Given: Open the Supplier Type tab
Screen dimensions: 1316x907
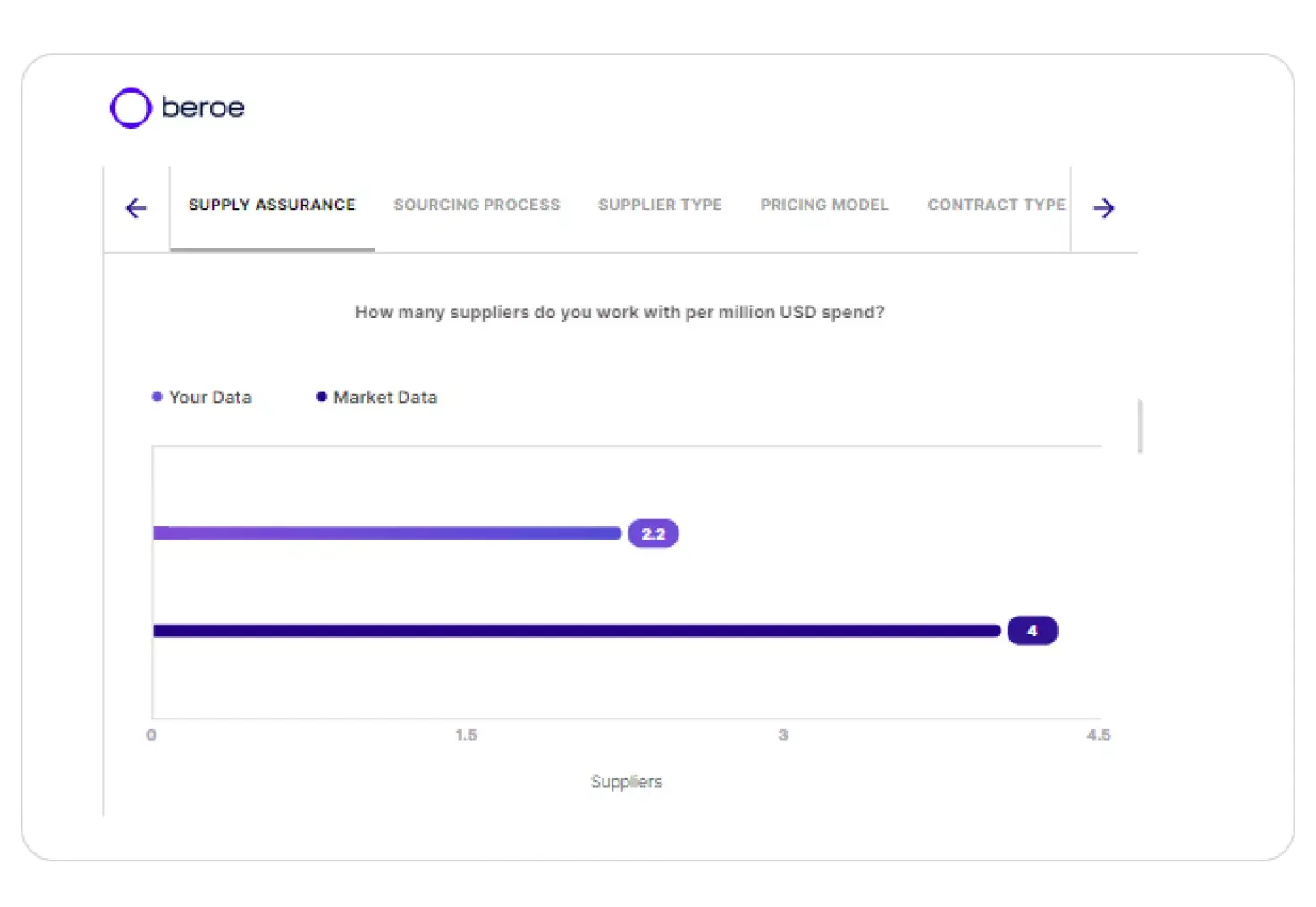Looking at the screenshot, I should click(660, 206).
